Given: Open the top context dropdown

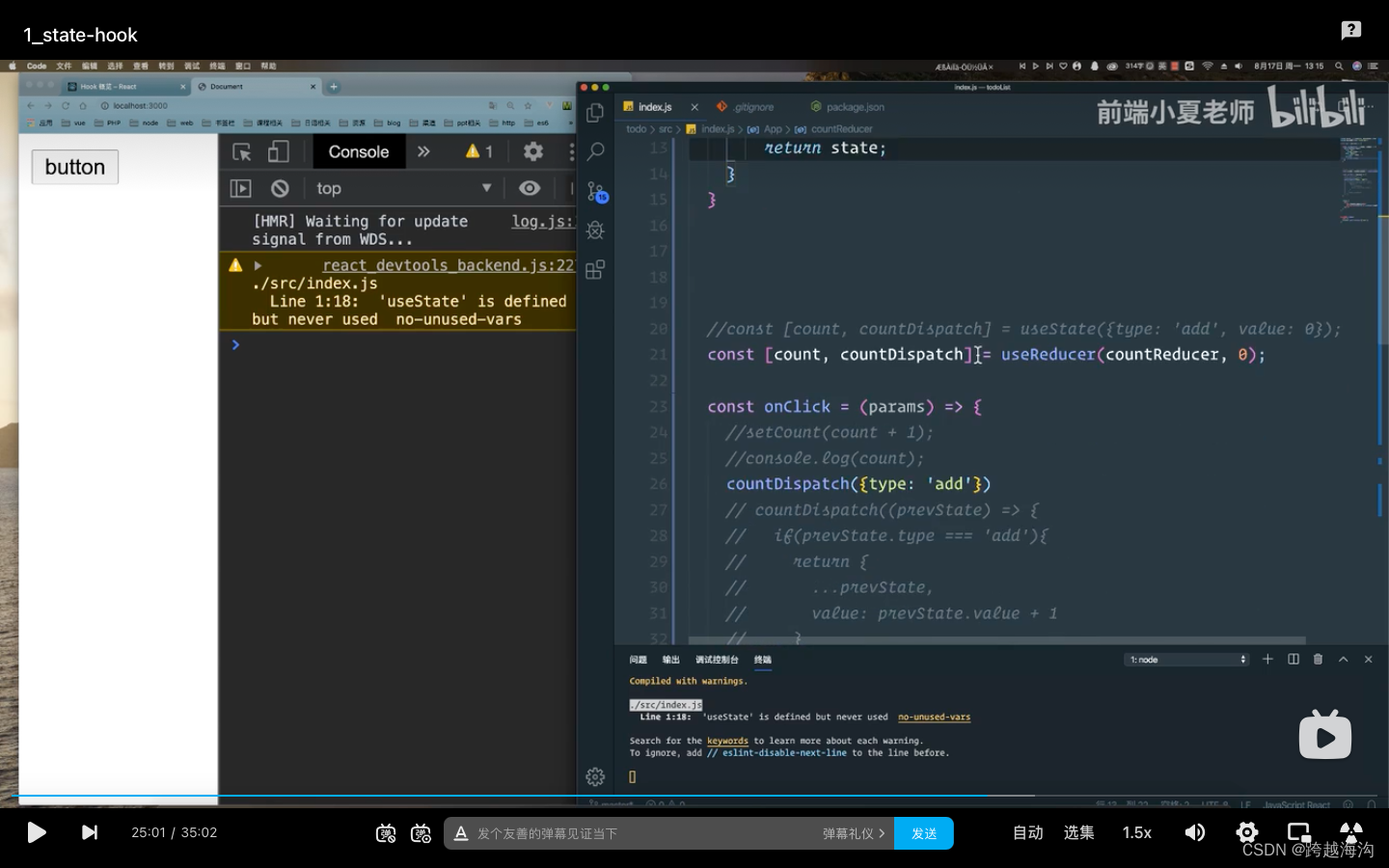Looking at the screenshot, I should coord(404,188).
